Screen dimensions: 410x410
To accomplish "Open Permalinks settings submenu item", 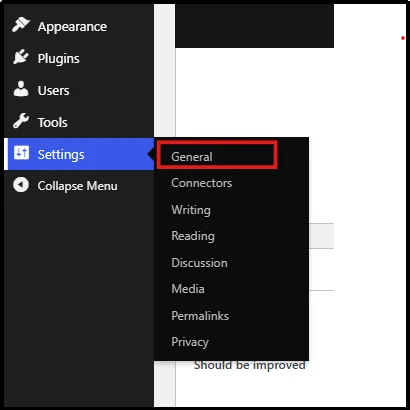I will click(x=200, y=316).
